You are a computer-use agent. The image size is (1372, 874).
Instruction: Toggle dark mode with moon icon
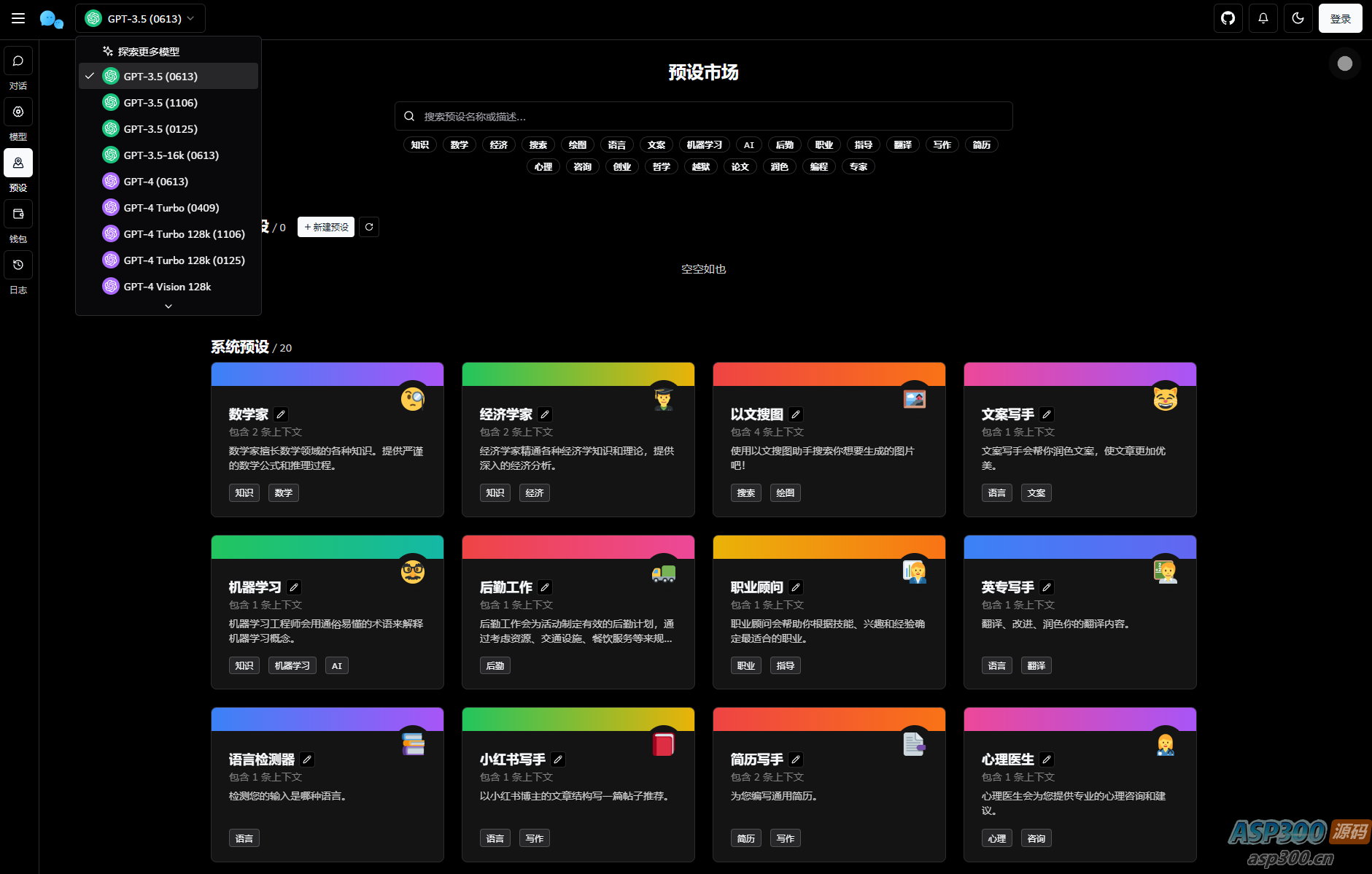click(x=1298, y=18)
